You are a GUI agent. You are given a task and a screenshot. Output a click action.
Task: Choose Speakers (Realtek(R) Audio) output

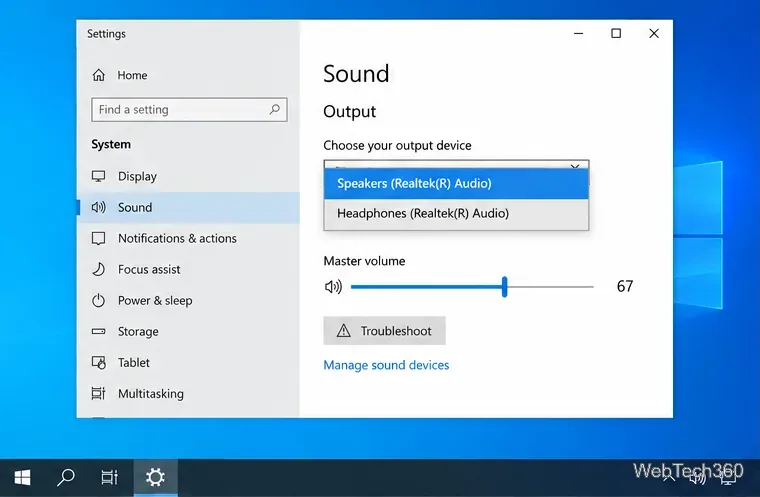coord(456,184)
